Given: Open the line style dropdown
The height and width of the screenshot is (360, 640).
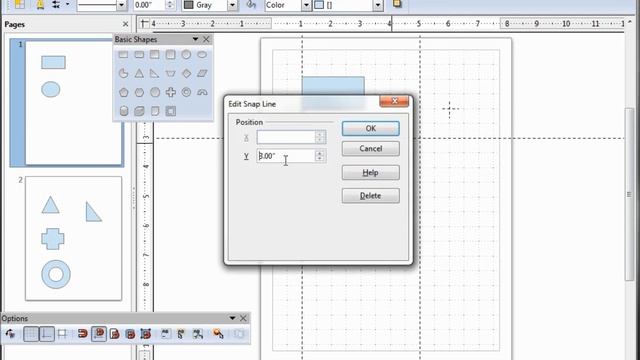Looking at the screenshot, I should click(x=122, y=5).
